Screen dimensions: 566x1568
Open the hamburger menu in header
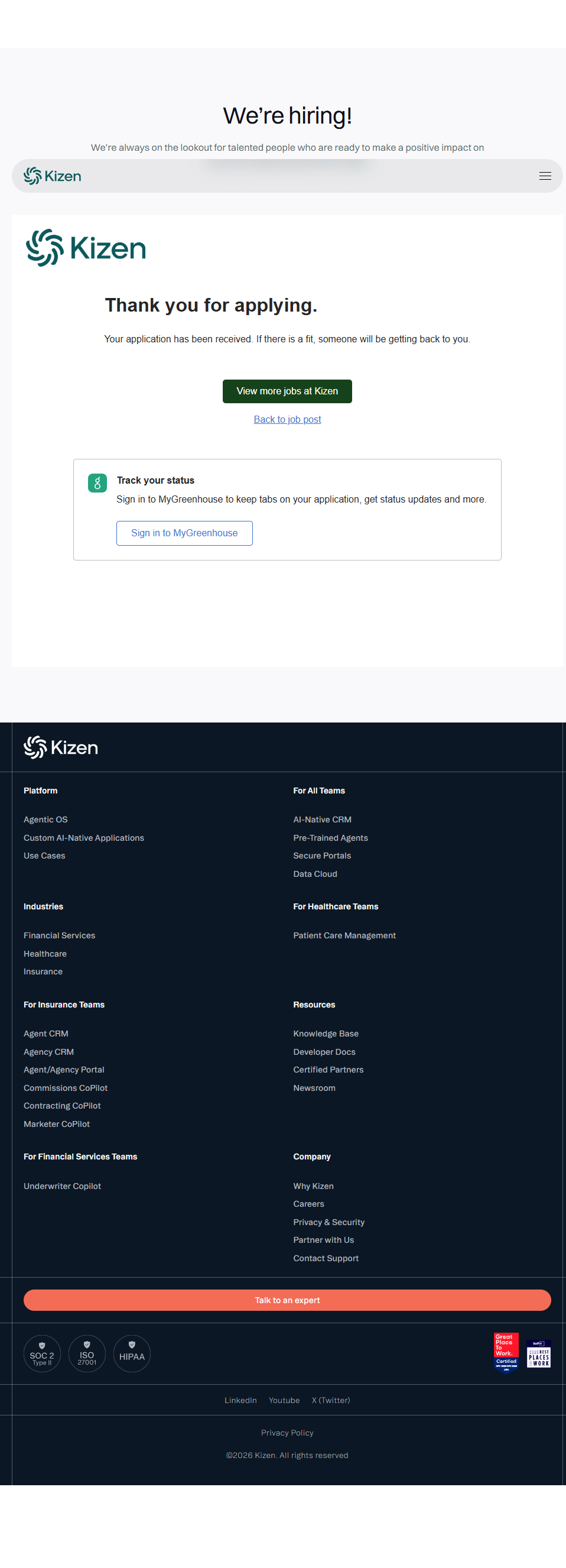(x=545, y=176)
